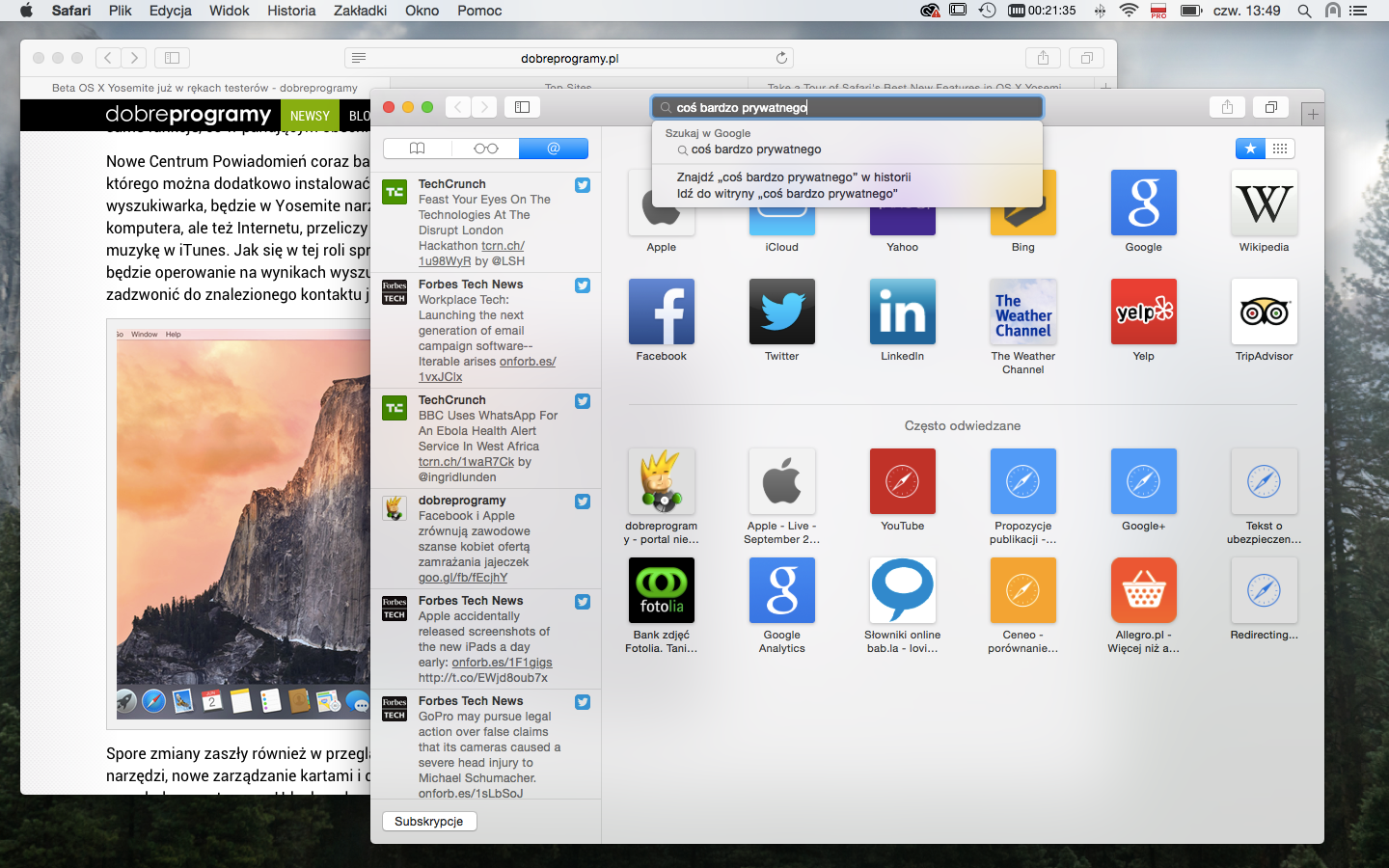Go forward in the front Safari window
Image resolution: width=1389 pixels, height=868 pixels.
pos(485,107)
